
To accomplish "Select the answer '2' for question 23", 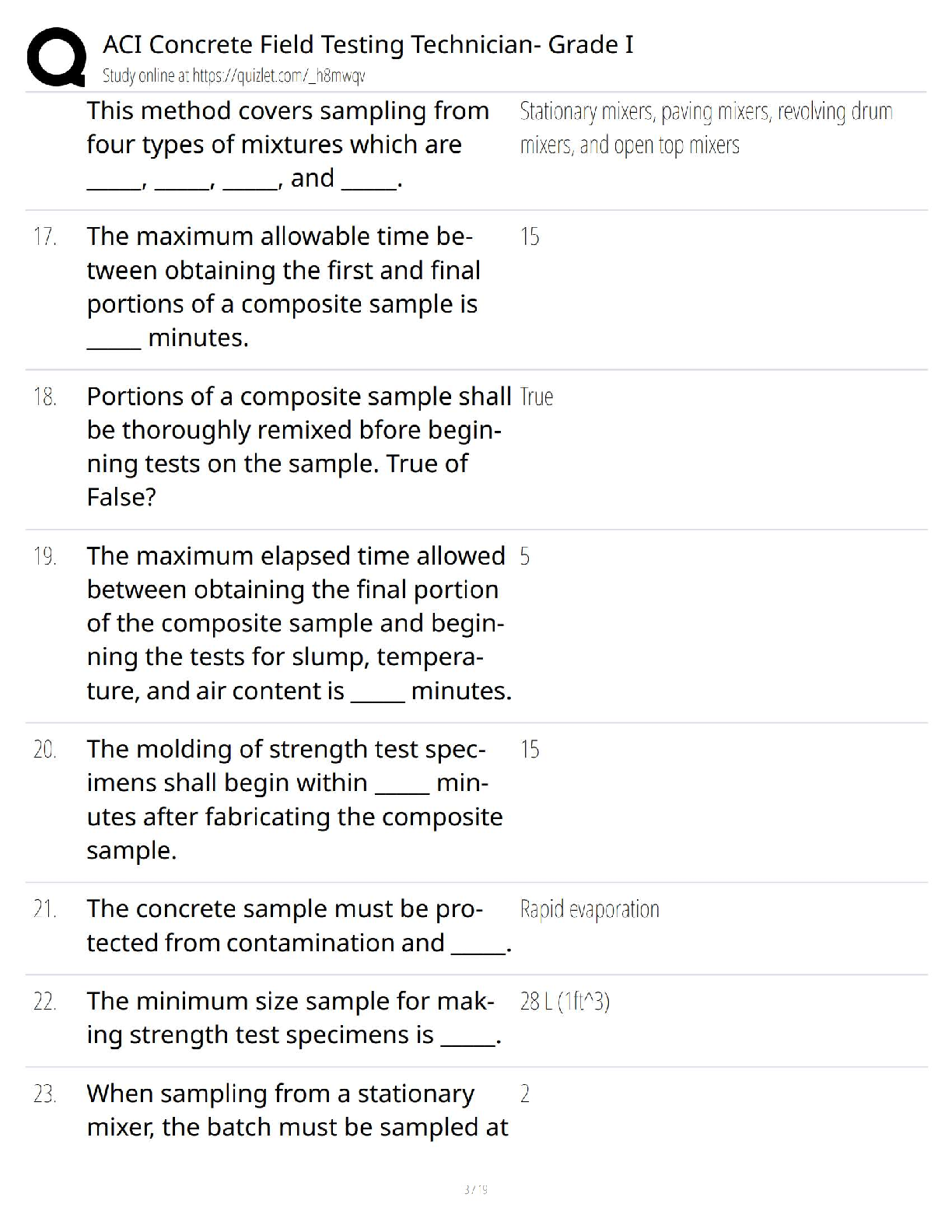I will click(525, 1094).
